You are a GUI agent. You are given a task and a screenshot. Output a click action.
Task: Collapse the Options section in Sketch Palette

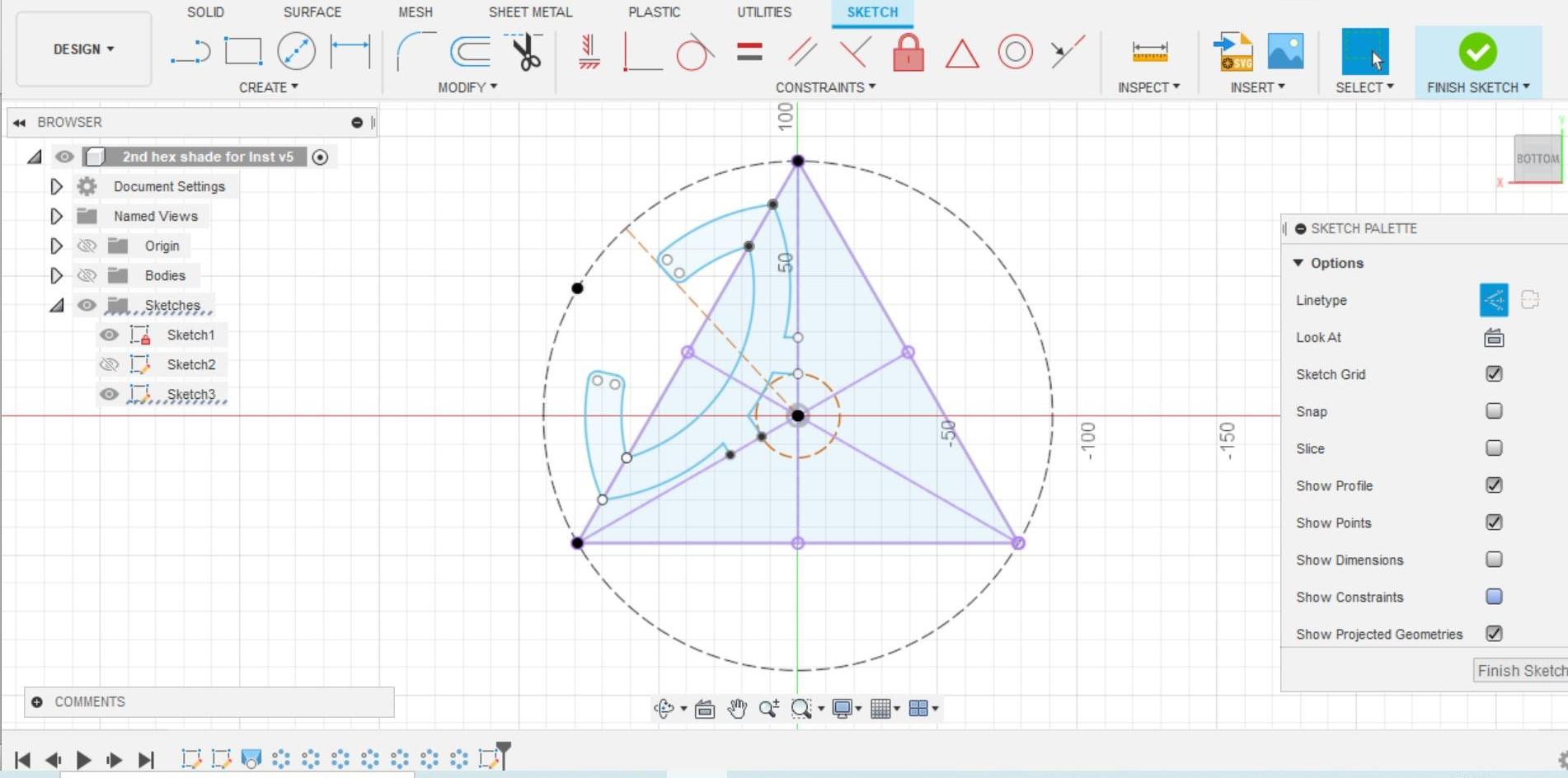1299,262
